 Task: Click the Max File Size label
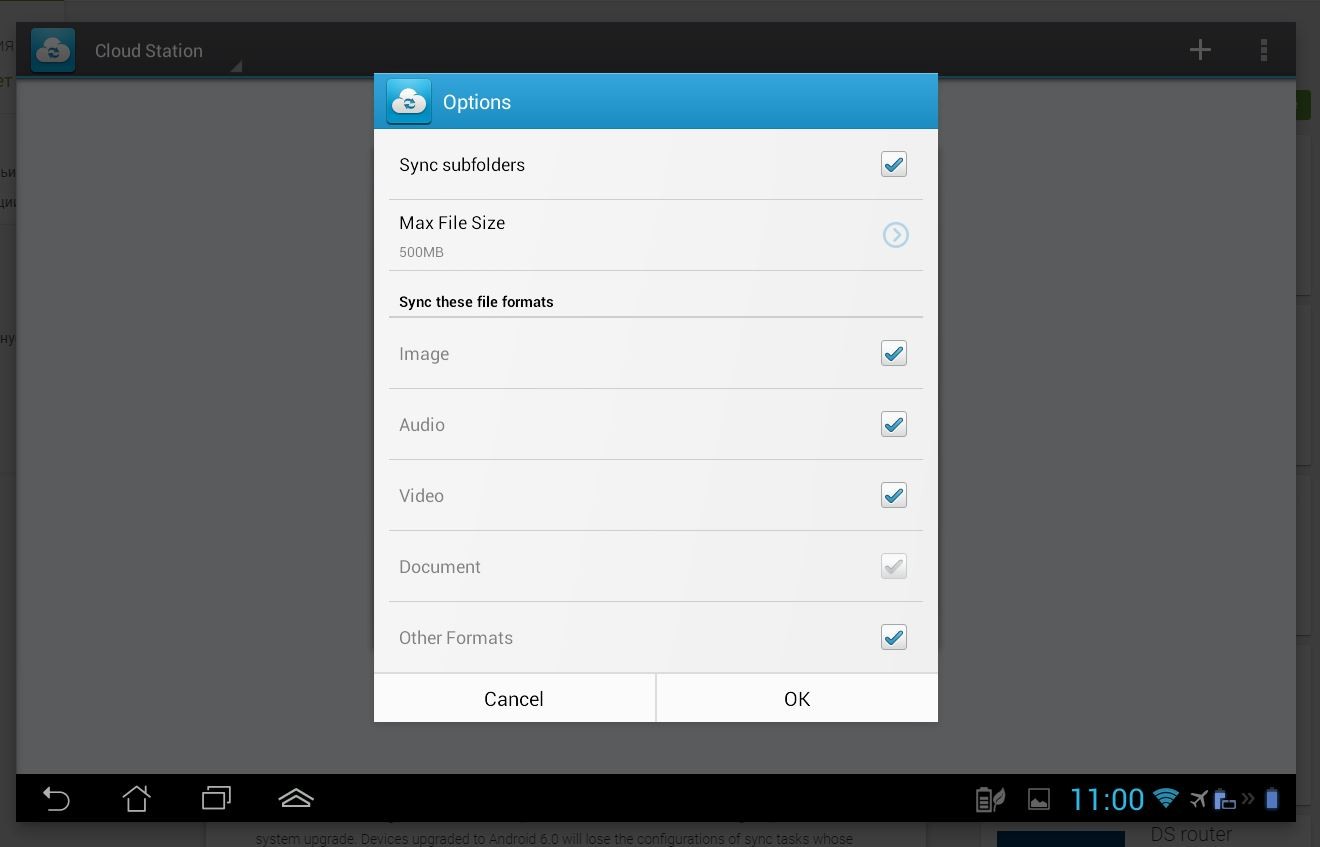[x=452, y=223]
